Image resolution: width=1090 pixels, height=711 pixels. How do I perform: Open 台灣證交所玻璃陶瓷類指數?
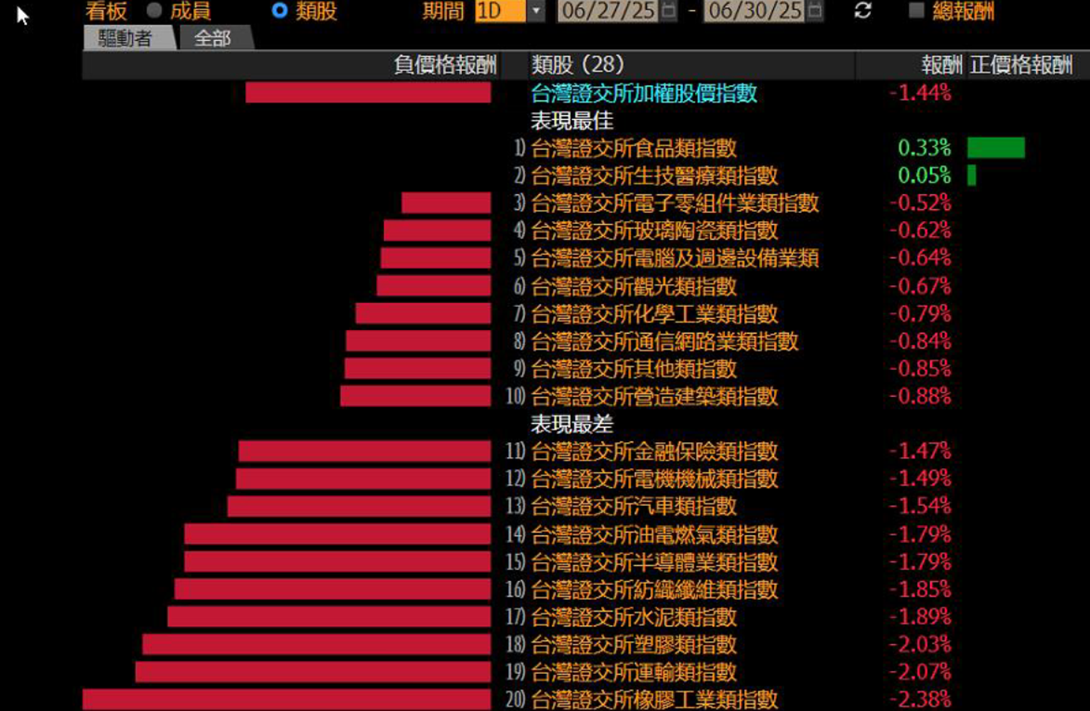pyautogui.click(x=654, y=231)
